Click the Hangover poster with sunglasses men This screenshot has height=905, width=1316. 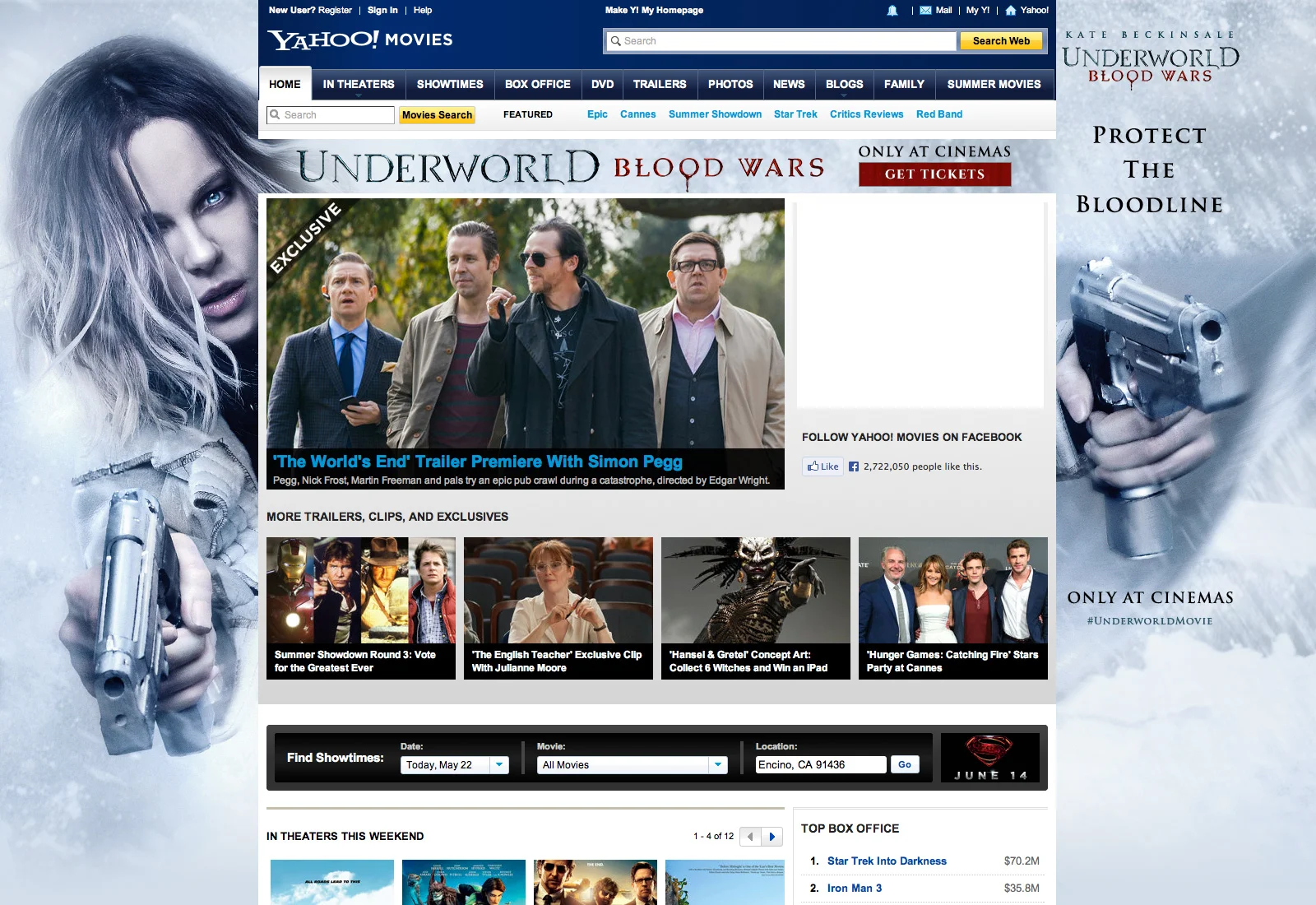tap(595, 882)
